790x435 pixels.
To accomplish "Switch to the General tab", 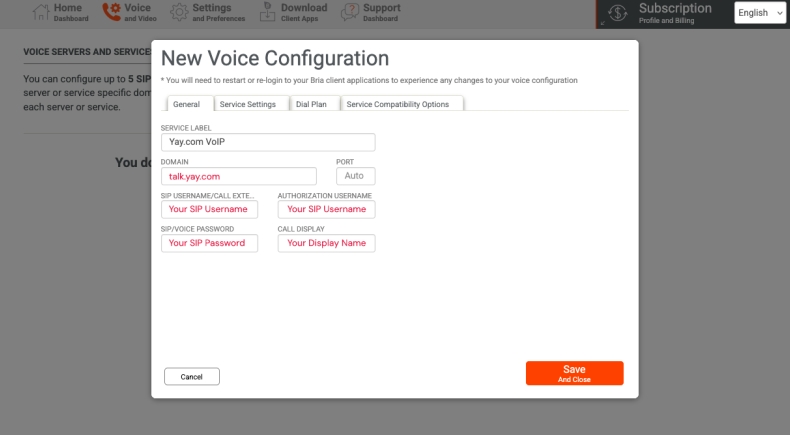I will tap(186, 104).
